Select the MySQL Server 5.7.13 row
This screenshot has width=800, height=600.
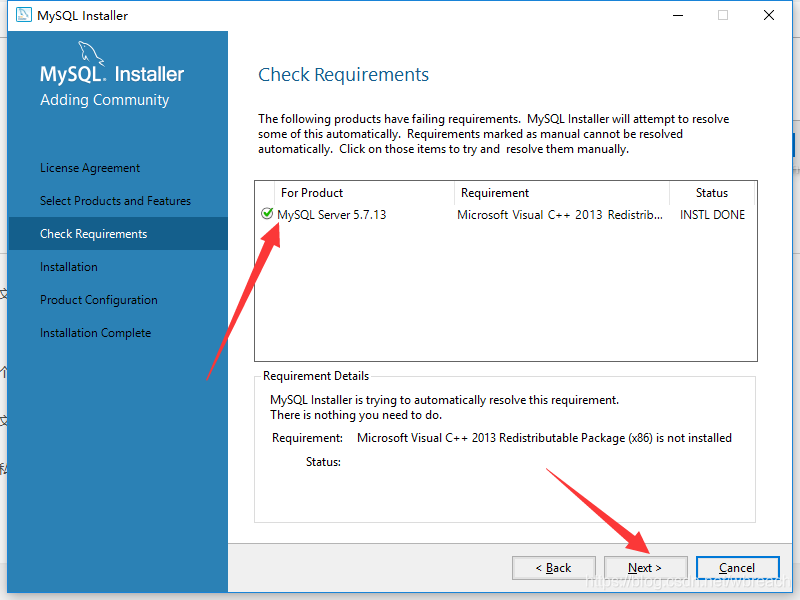(505, 215)
